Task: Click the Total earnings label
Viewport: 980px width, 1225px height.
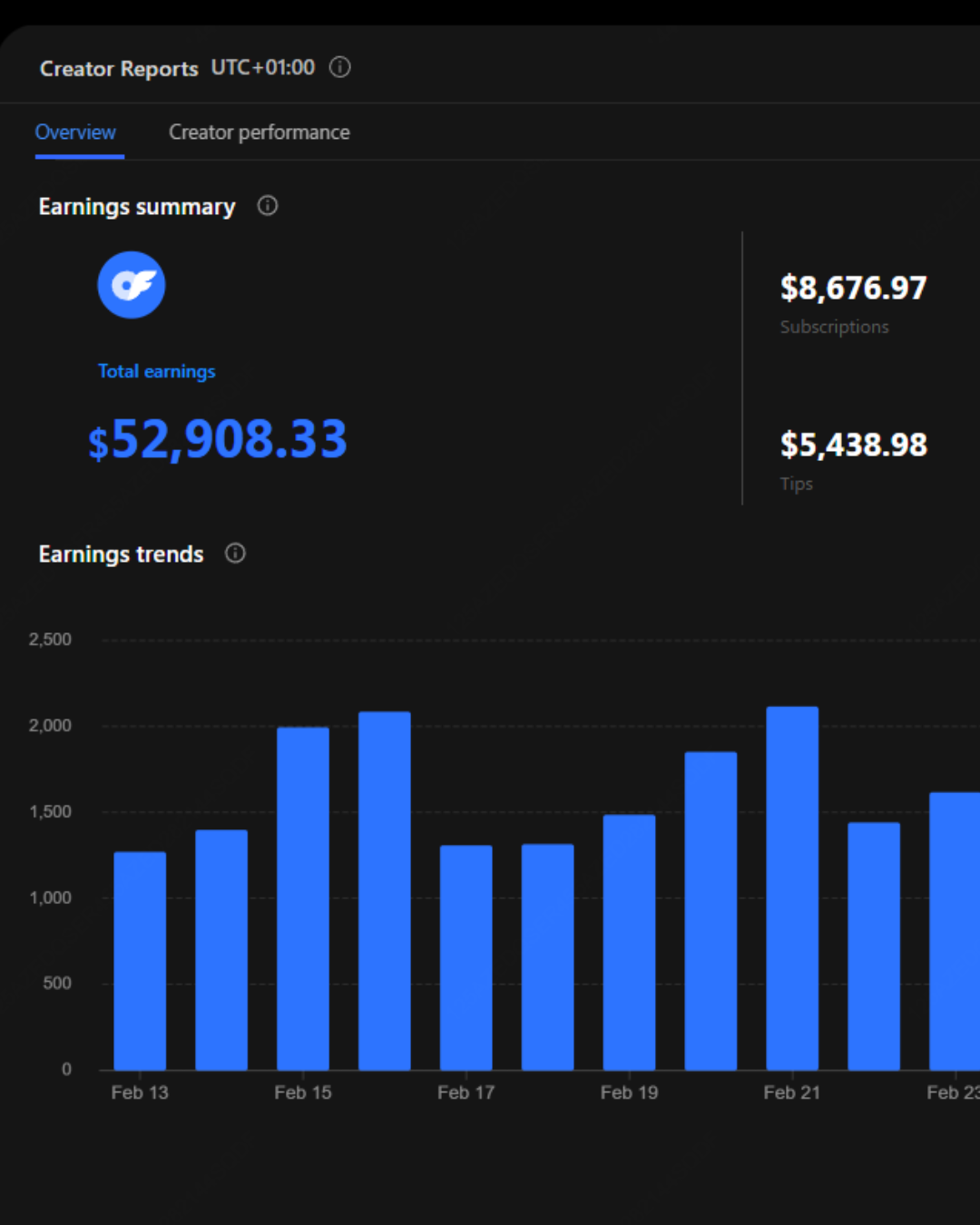Action: (x=156, y=371)
